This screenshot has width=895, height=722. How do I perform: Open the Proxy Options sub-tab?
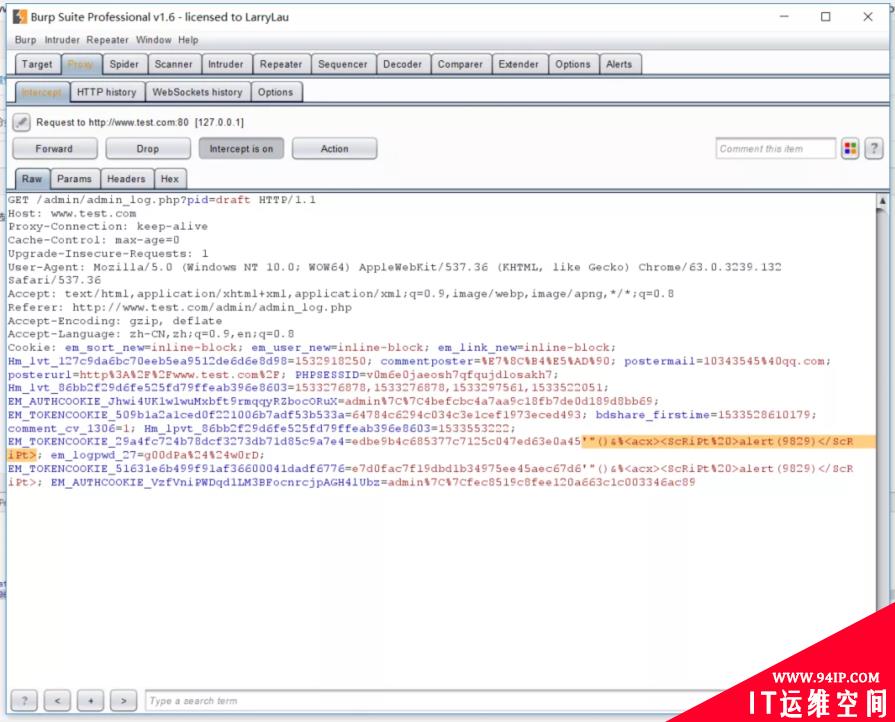point(275,92)
